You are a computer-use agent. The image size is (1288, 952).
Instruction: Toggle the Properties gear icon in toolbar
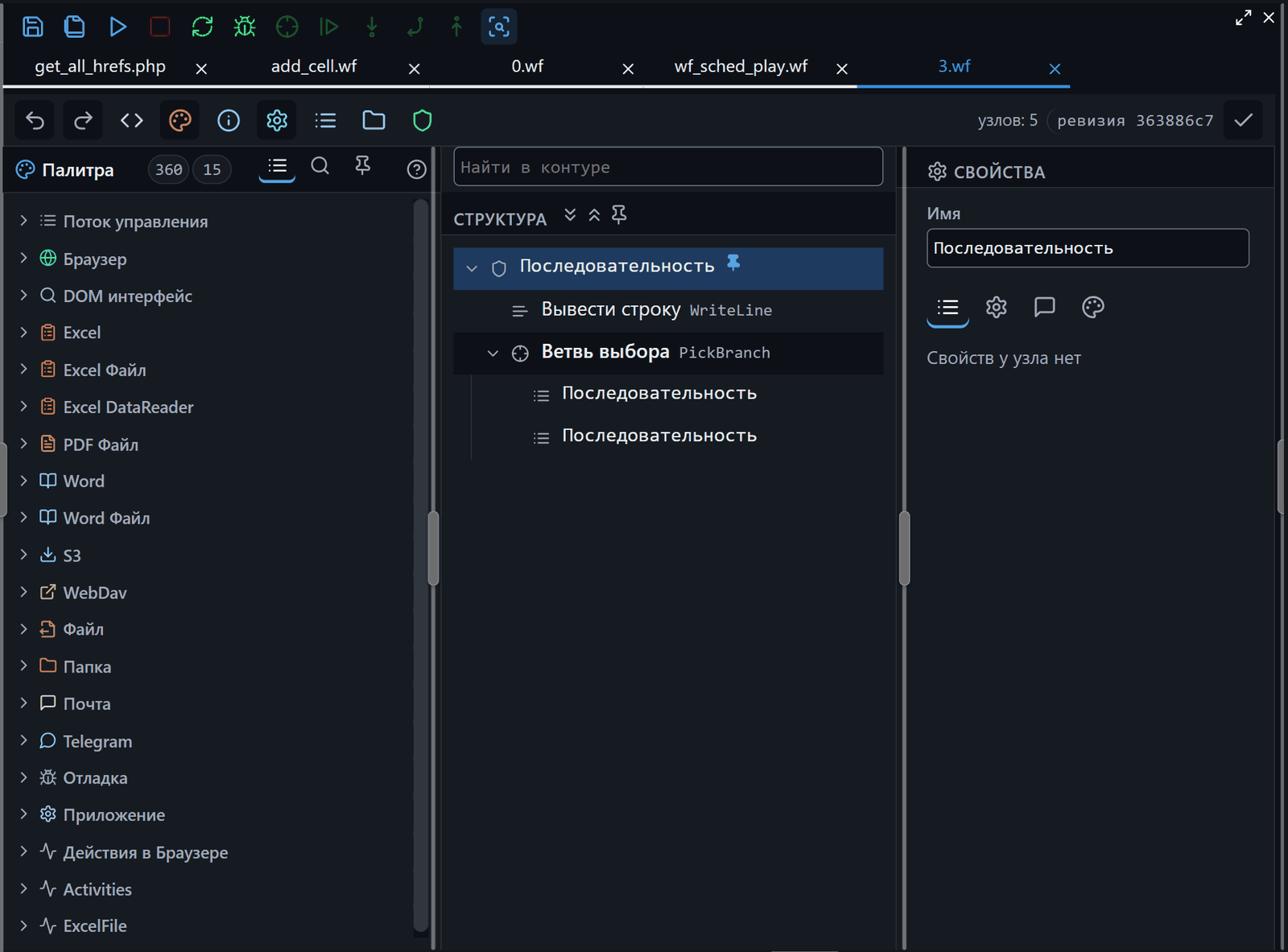click(x=277, y=121)
